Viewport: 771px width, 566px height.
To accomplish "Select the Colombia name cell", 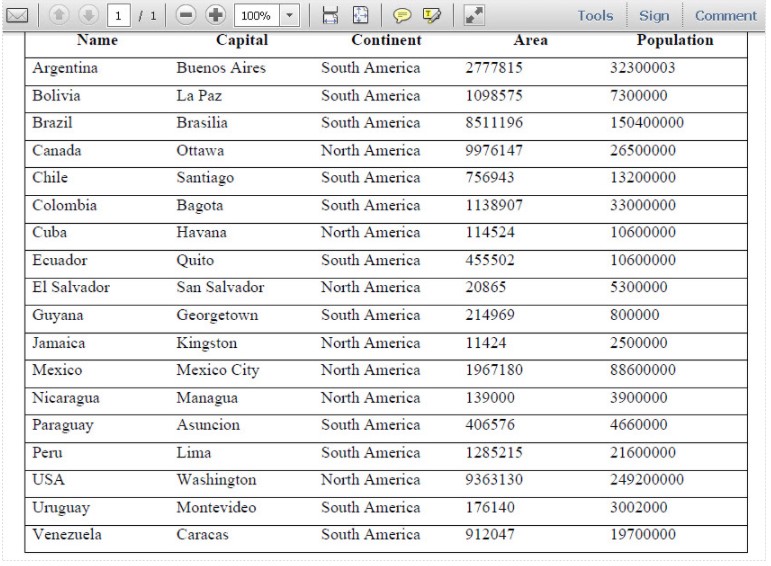I will (64, 205).
